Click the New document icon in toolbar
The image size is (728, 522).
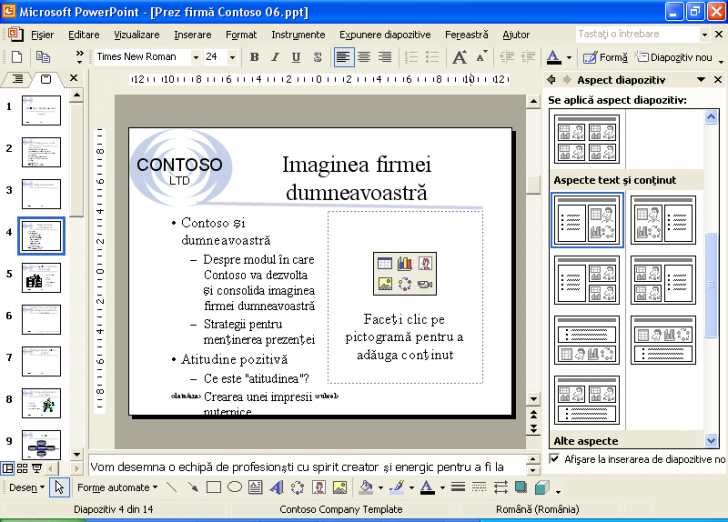point(17,57)
